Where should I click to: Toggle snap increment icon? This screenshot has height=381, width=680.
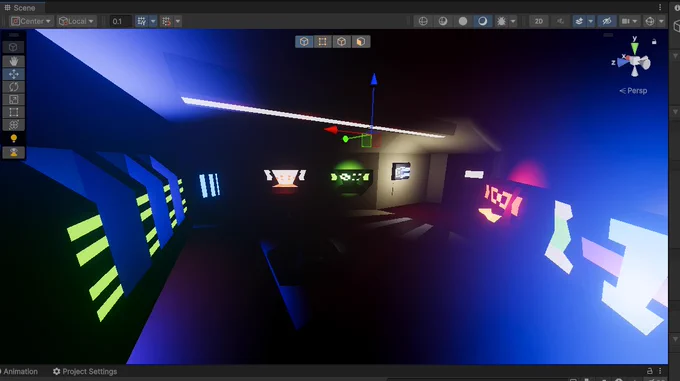pos(167,21)
